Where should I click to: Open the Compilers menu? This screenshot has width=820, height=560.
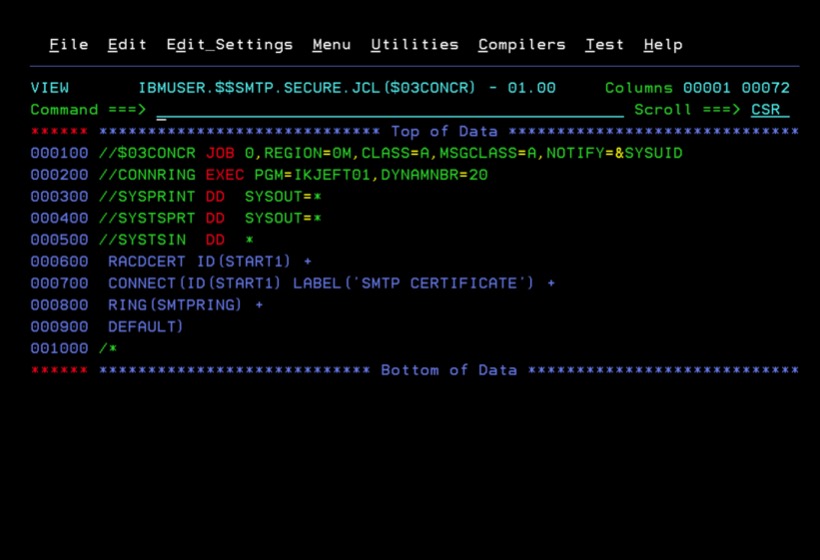(522, 45)
